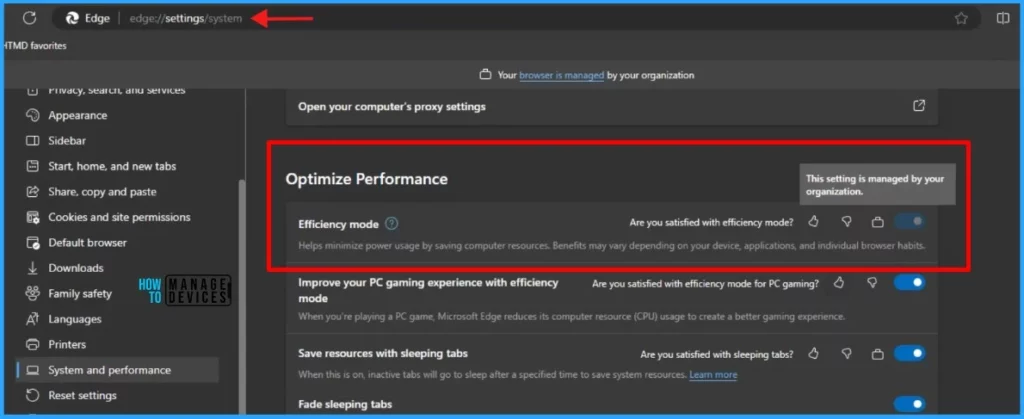1024x419 pixels.
Task: Click the Family safety icon in the sidebar
Action: pyautogui.click(x=33, y=294)
